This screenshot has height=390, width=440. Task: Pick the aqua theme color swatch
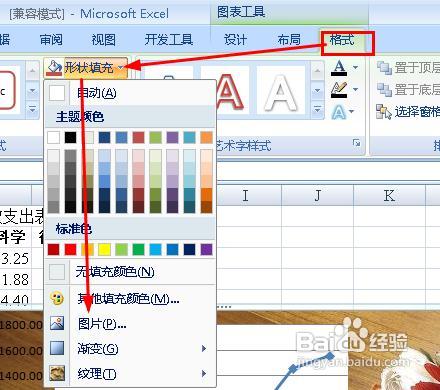pos(189,137)
